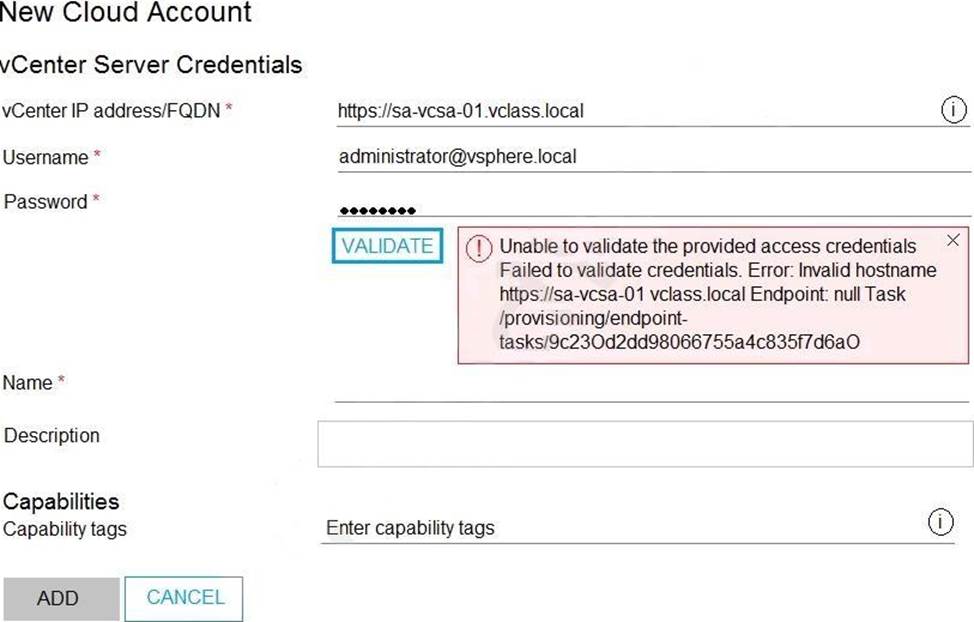Click into the Username field
This screenshot has height=622, width=974.
tap(653, 157)
